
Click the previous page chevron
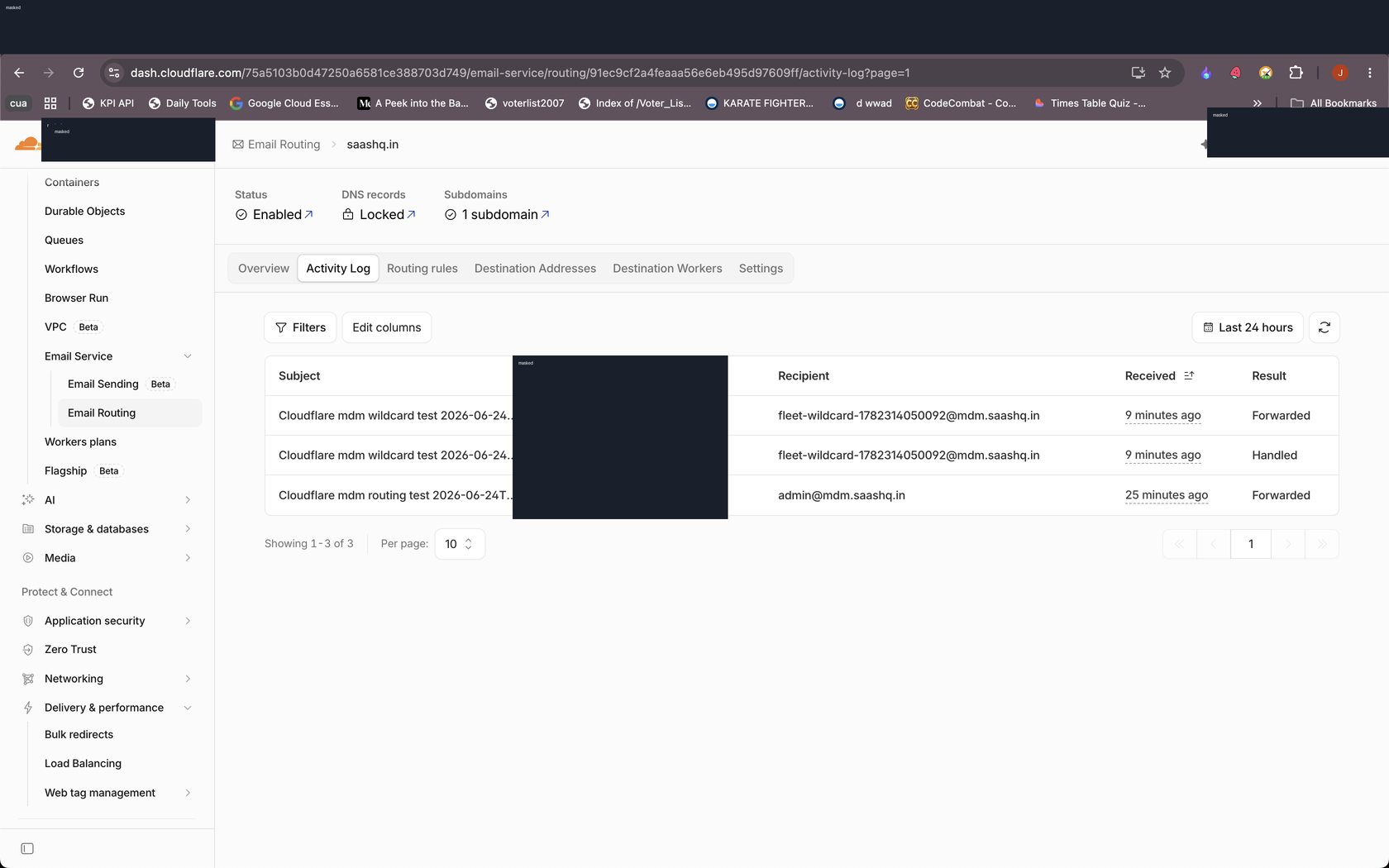click(x=1214, y=544)
